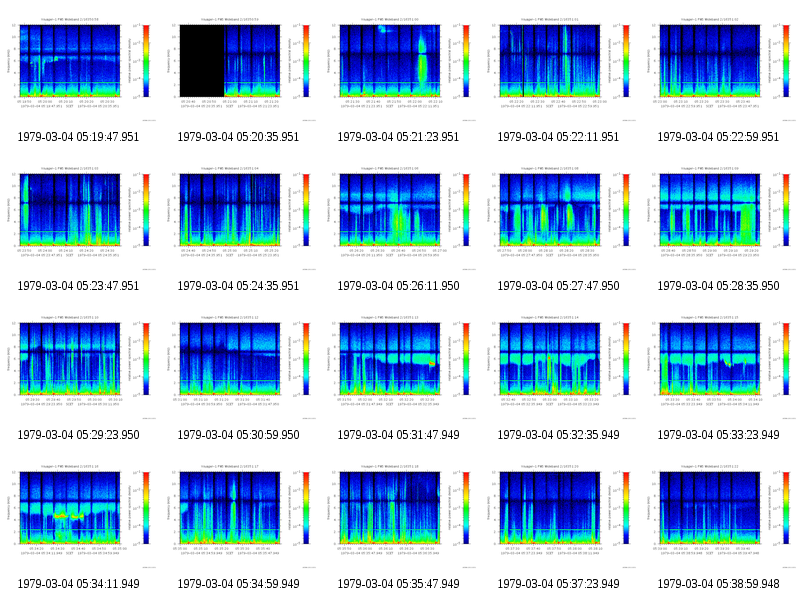Open the 05:33:23.949 spectrogram thumbnail
This screenshot has height=596, width=800.
pyautogui.click(x=718, y=367)
